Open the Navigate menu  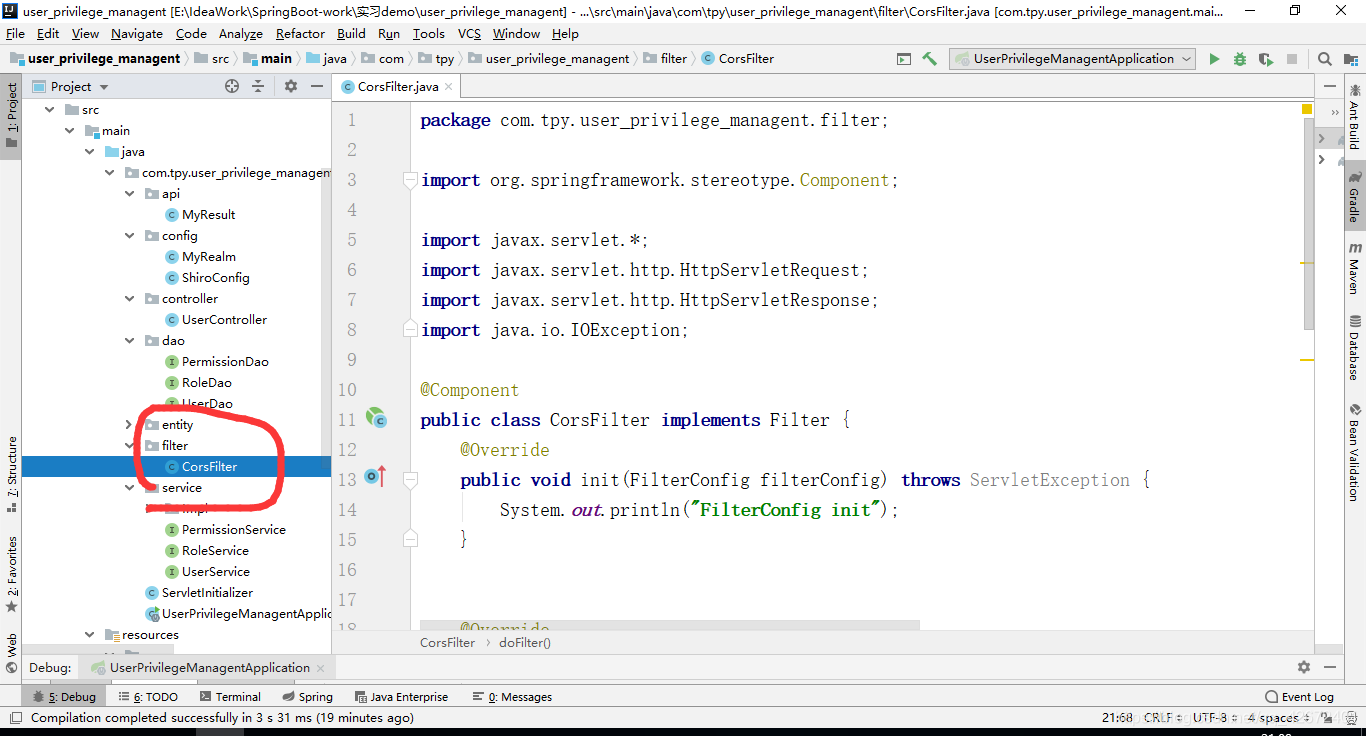137,33
